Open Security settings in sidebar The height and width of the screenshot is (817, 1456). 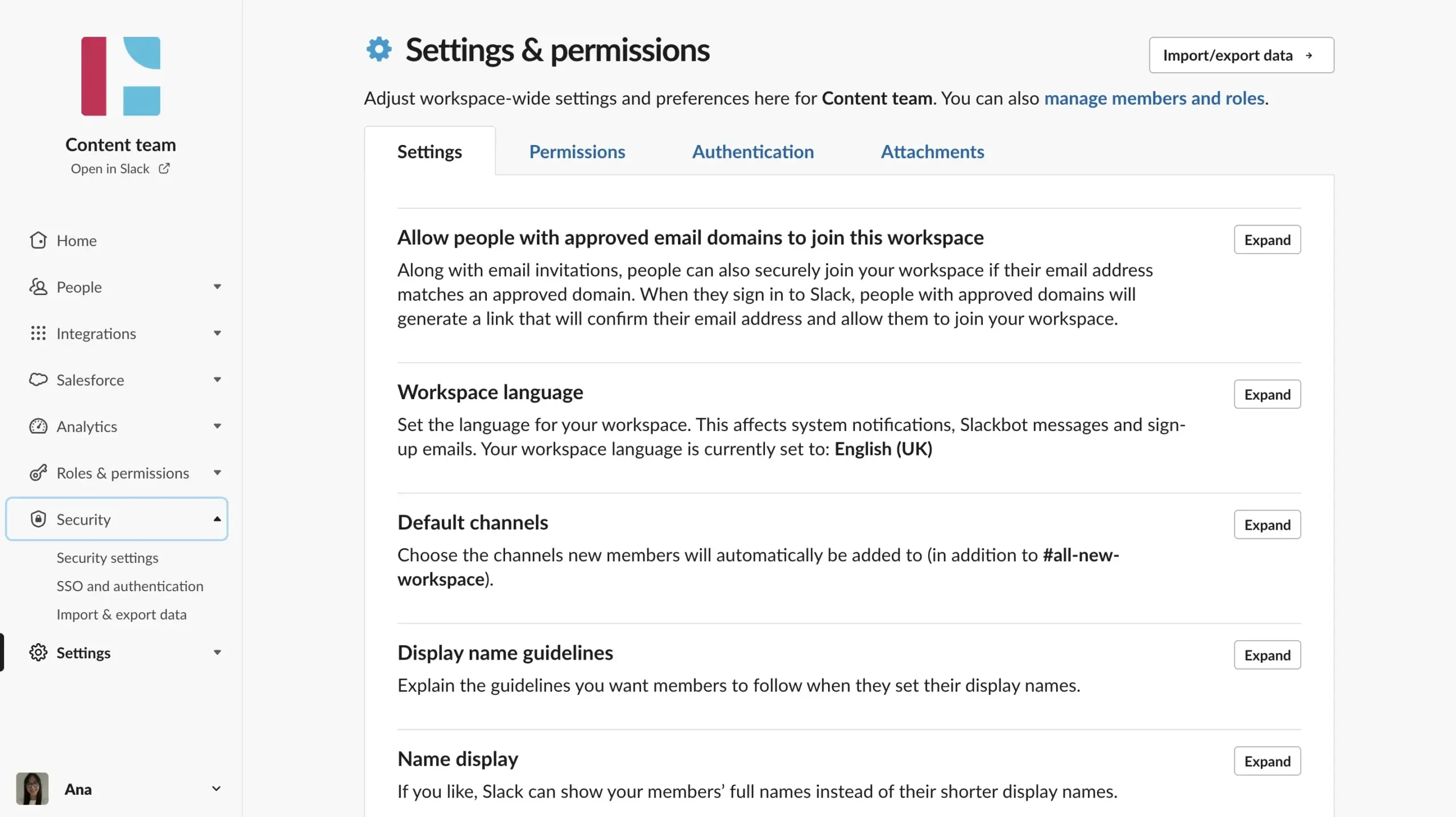click(107, 558)
